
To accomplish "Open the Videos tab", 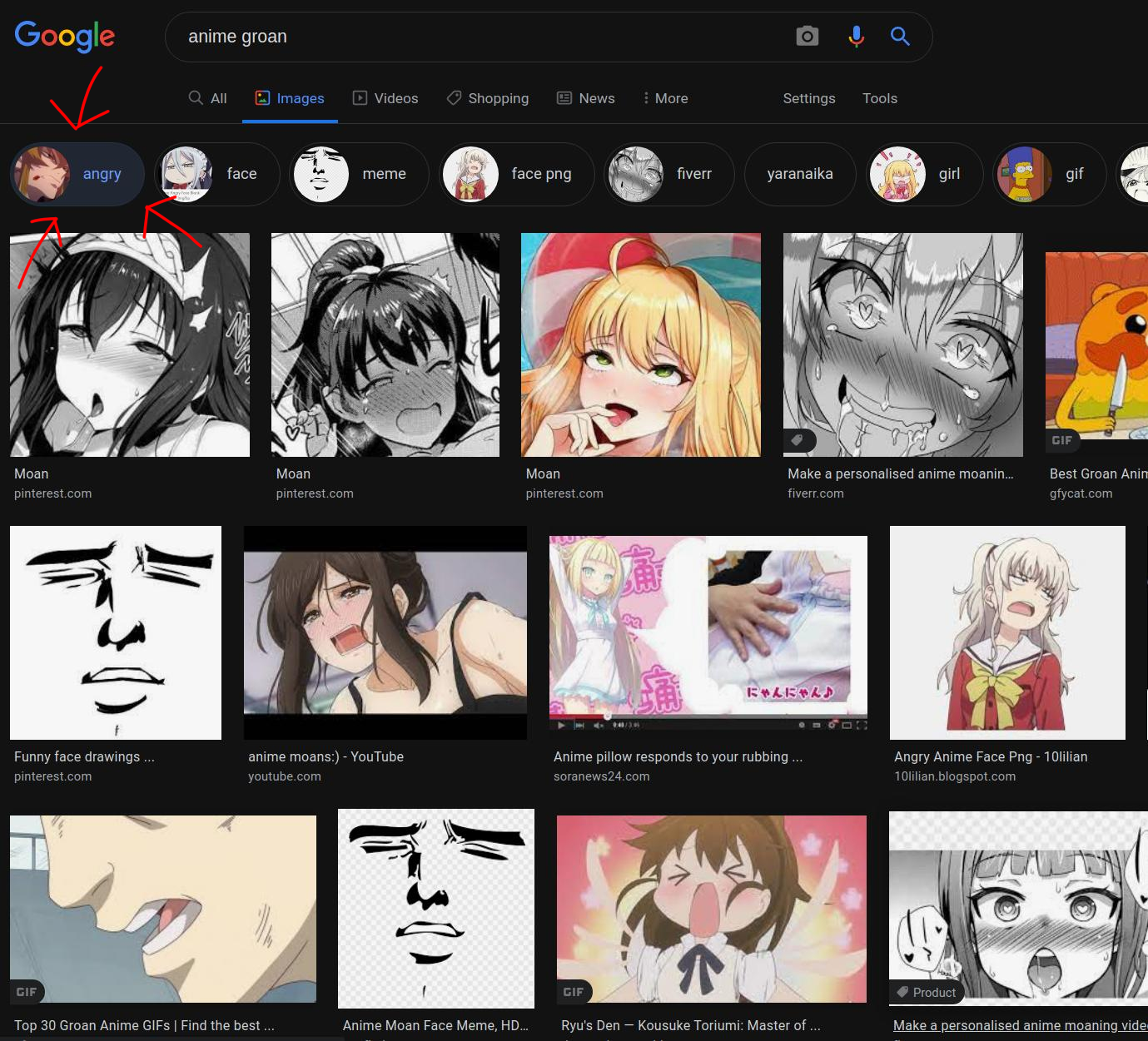I will [x=385, y=98].
